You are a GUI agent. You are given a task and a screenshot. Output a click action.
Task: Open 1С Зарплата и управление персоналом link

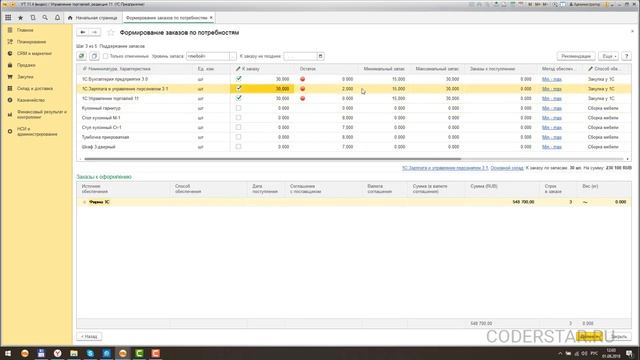[445, 168]
